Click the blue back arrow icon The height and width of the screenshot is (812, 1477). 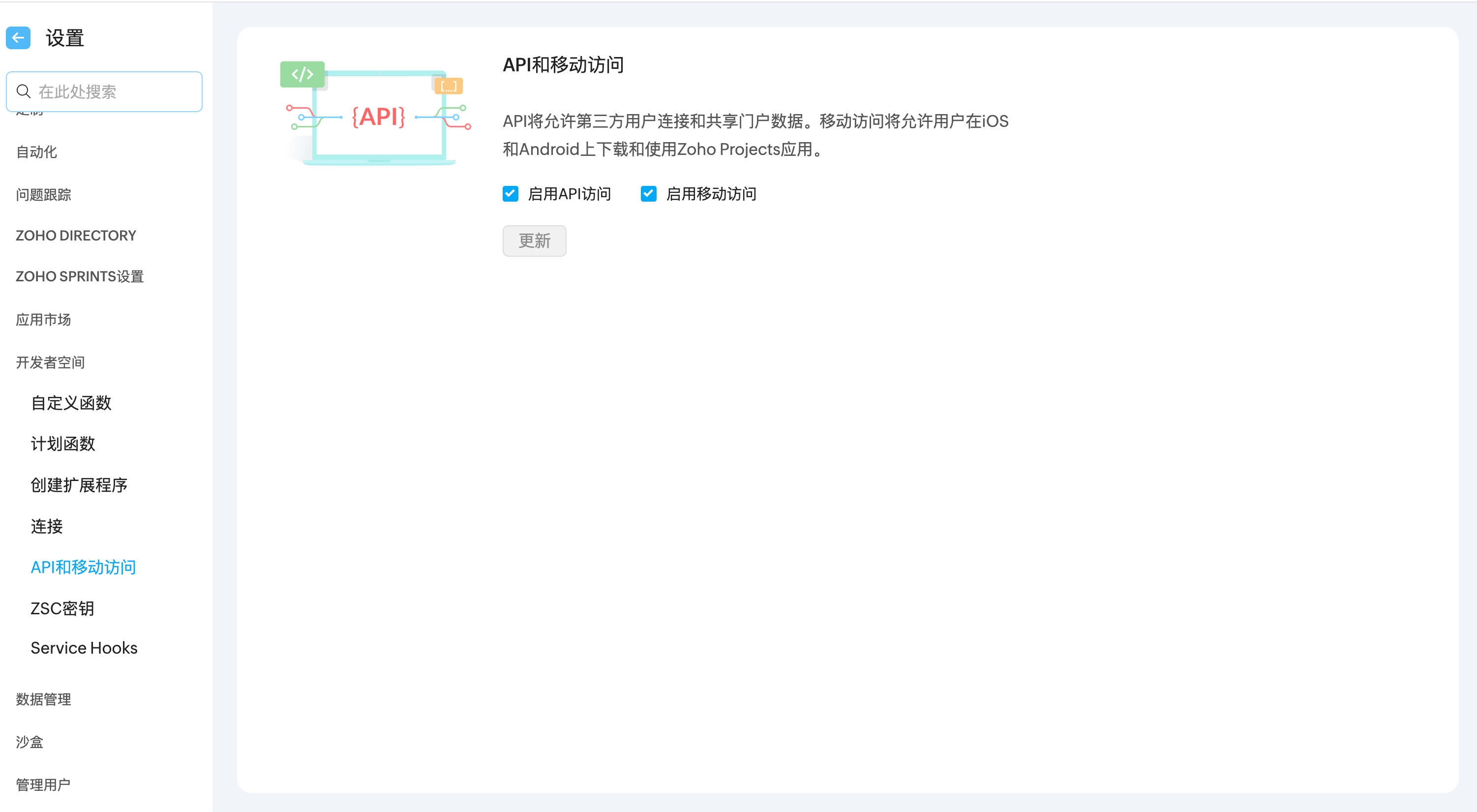tap(18, 38)
